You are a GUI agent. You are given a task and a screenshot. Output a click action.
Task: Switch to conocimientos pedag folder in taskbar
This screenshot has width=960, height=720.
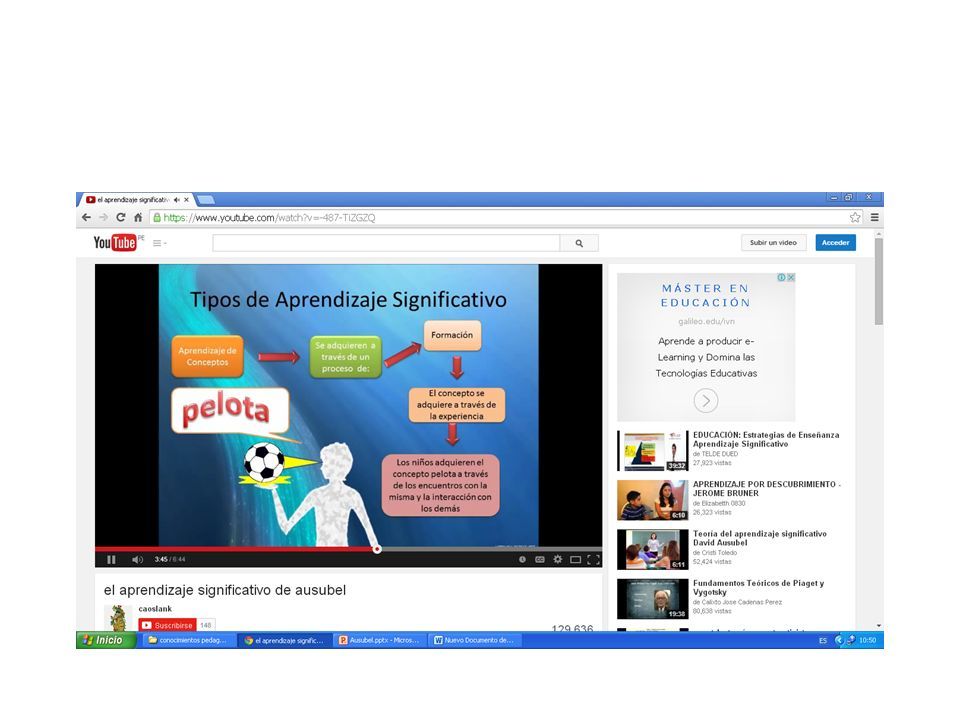[x=187, y=640]
